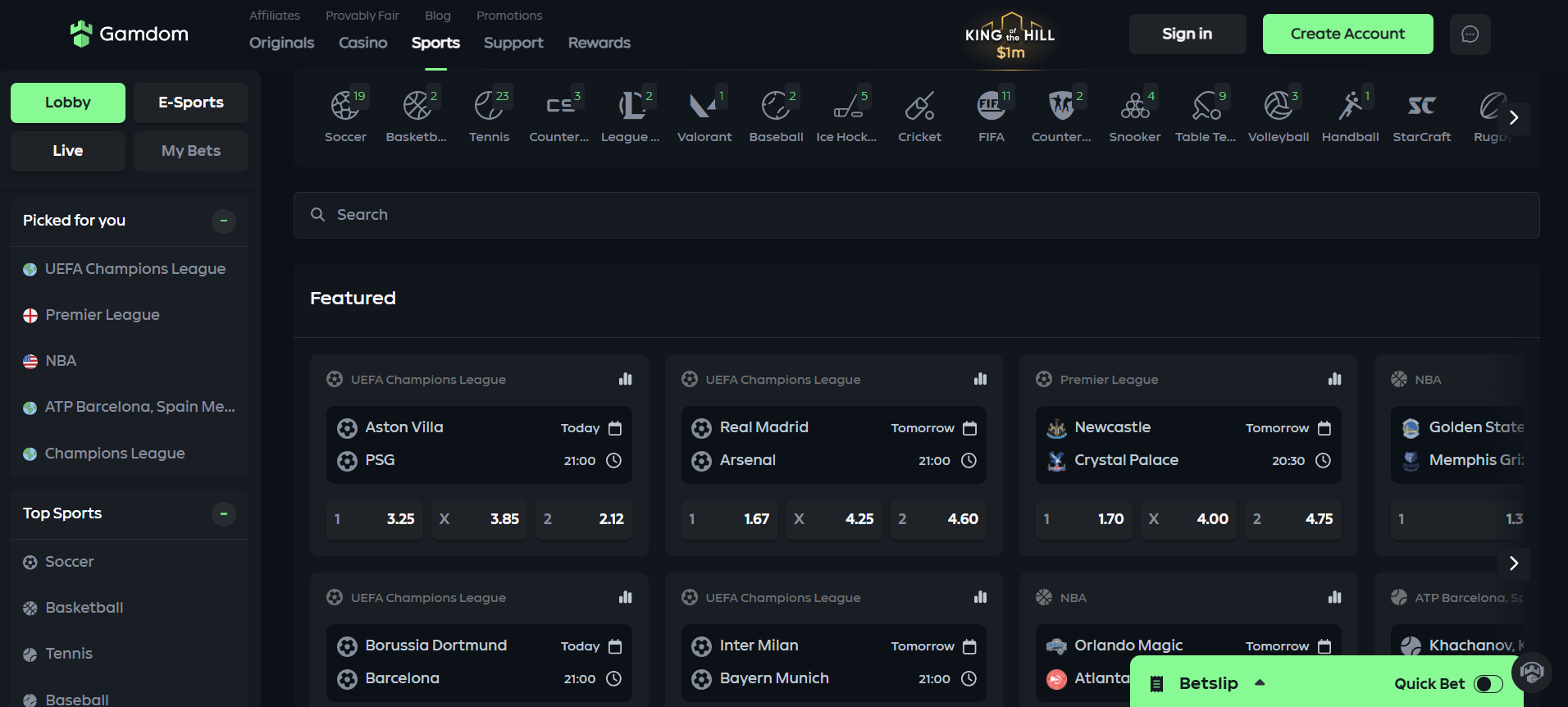Open the Sports menu
This screenshot has height=707, width=1568.
click(x=435, y=43)
